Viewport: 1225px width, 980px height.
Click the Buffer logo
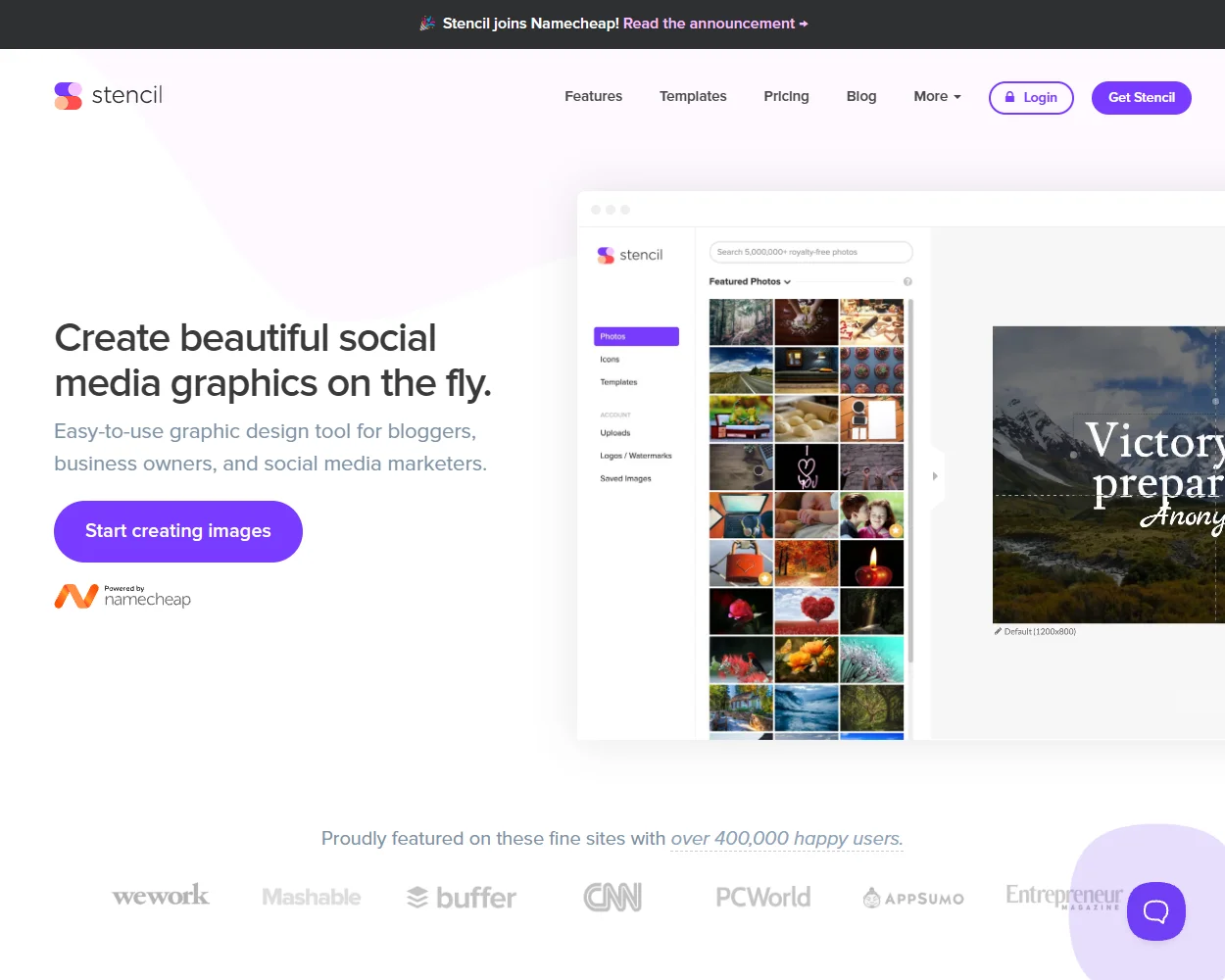tap(462, 898)
